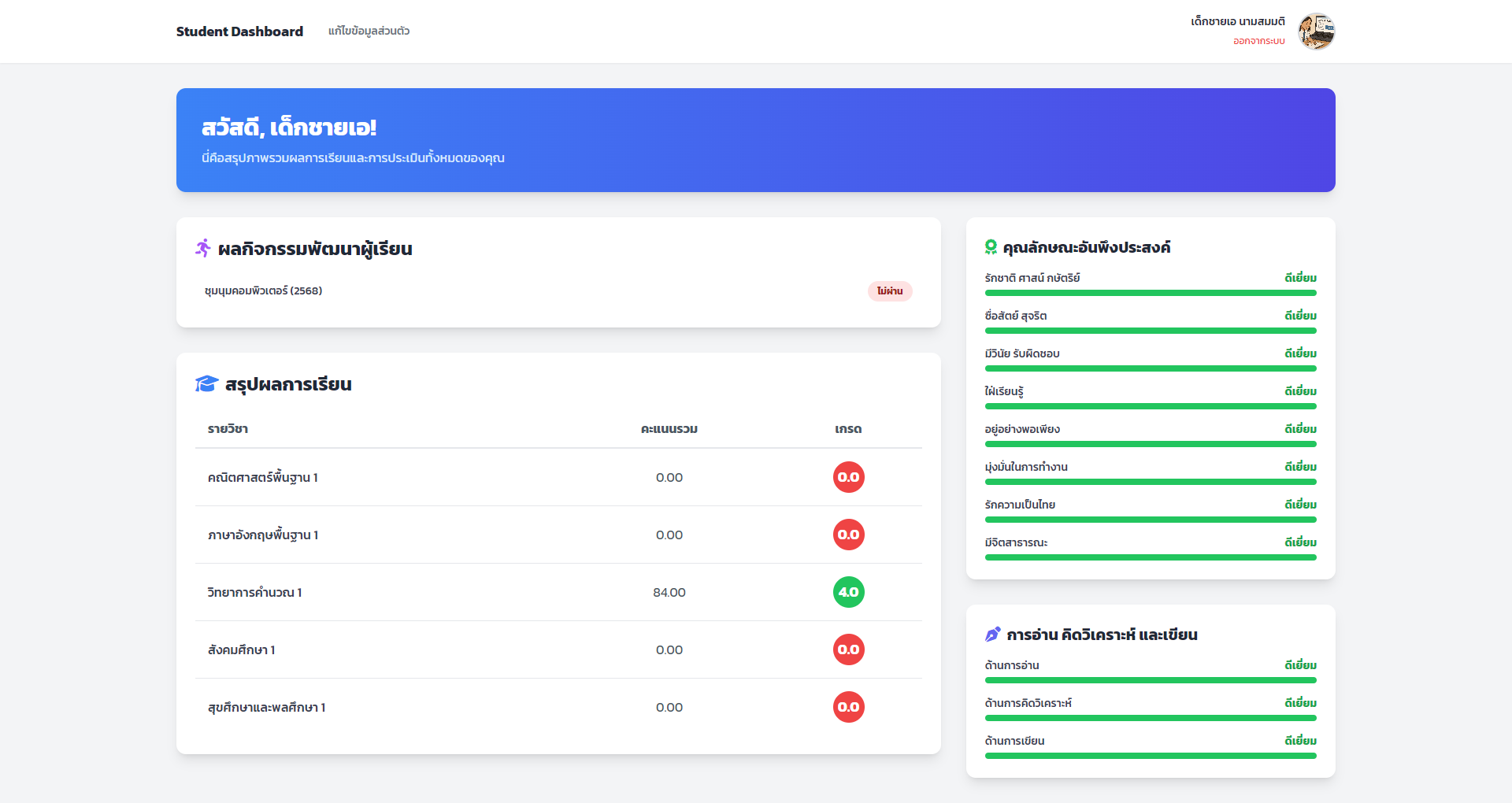This screenshot has height=803, width=1512.
Task: Click the green 4.0 grade badge for วิทยาการคำนวณ 1
Action: pyautogui.click(x=848, y=592)
